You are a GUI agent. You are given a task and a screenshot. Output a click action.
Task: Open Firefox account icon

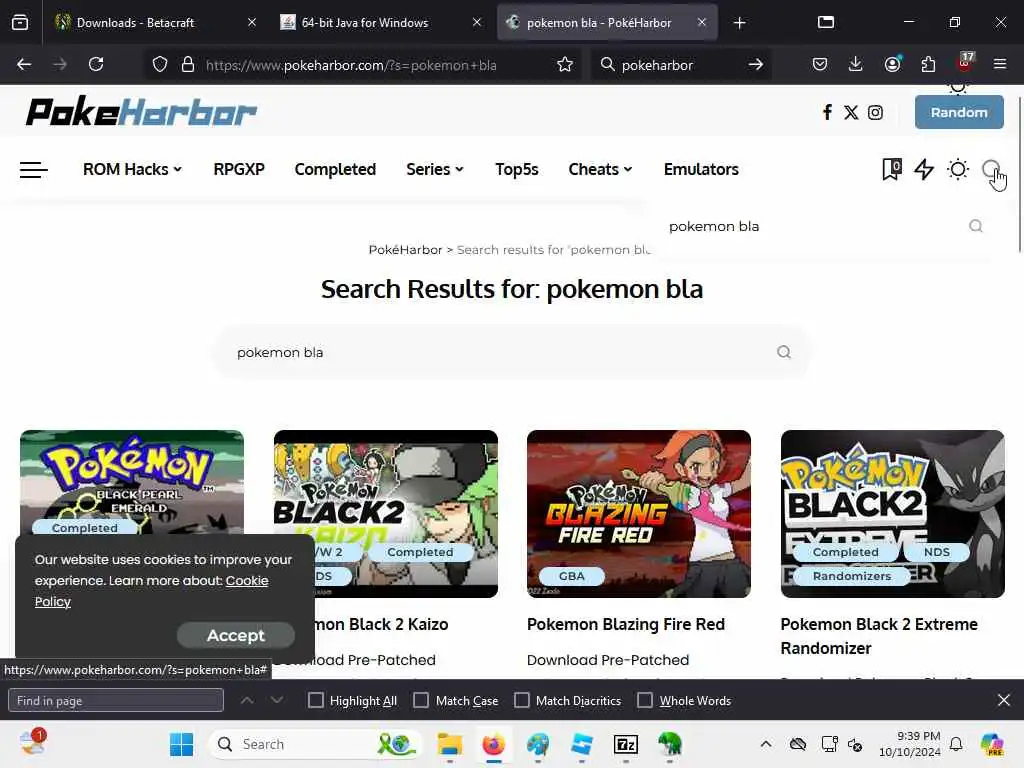[x=892, y=64]
